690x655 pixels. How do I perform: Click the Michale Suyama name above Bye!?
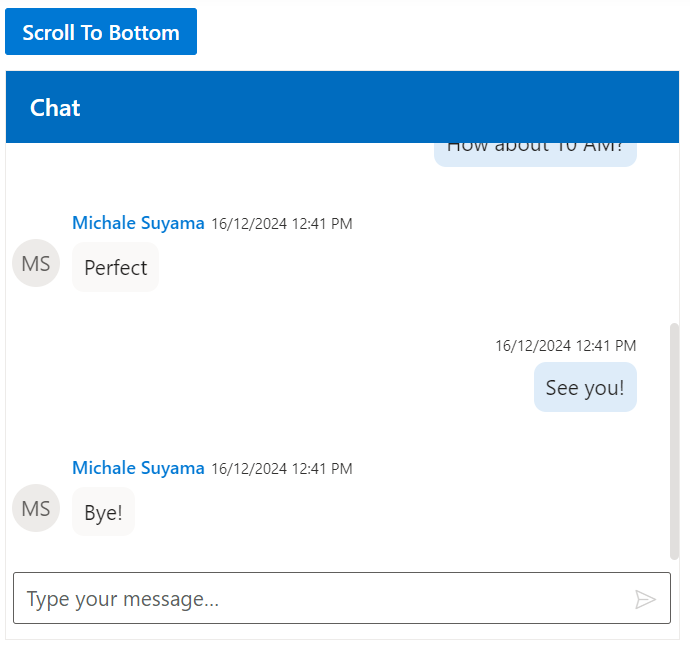pos(138,468)
